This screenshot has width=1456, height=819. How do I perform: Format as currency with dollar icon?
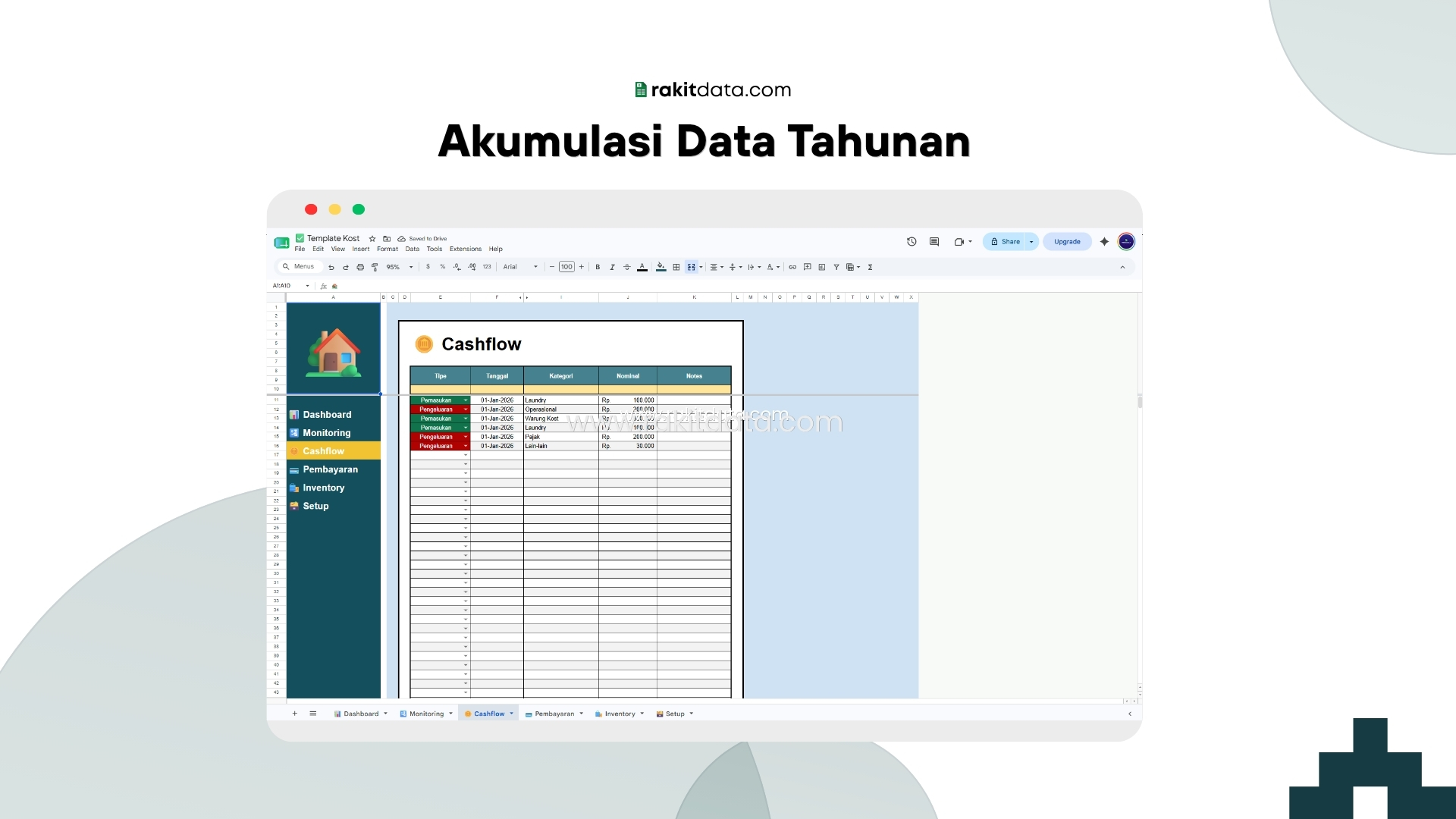pyautogui.click(x=428, y=267)
